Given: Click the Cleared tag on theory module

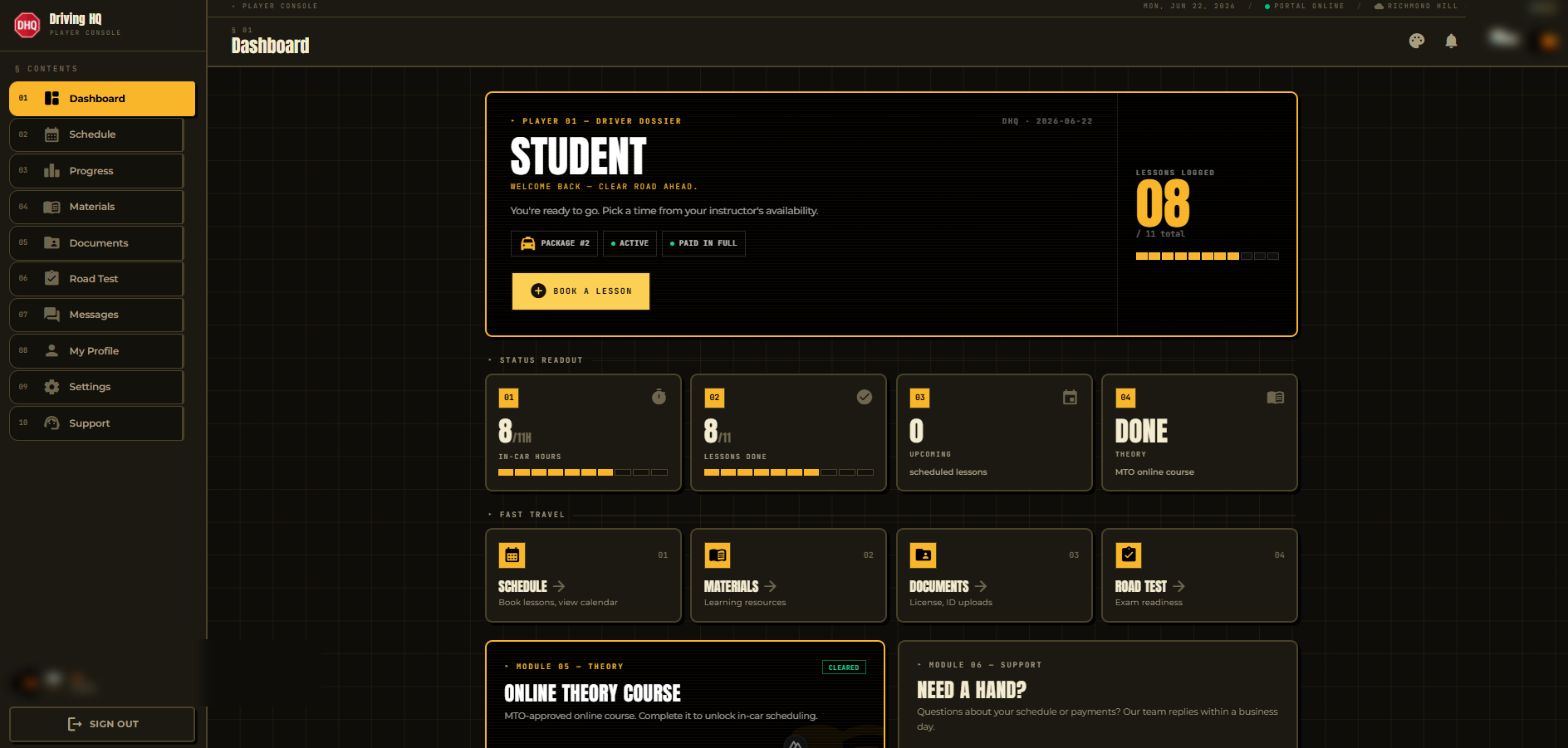Looking at the screenshot, I should tap(844, 667).
